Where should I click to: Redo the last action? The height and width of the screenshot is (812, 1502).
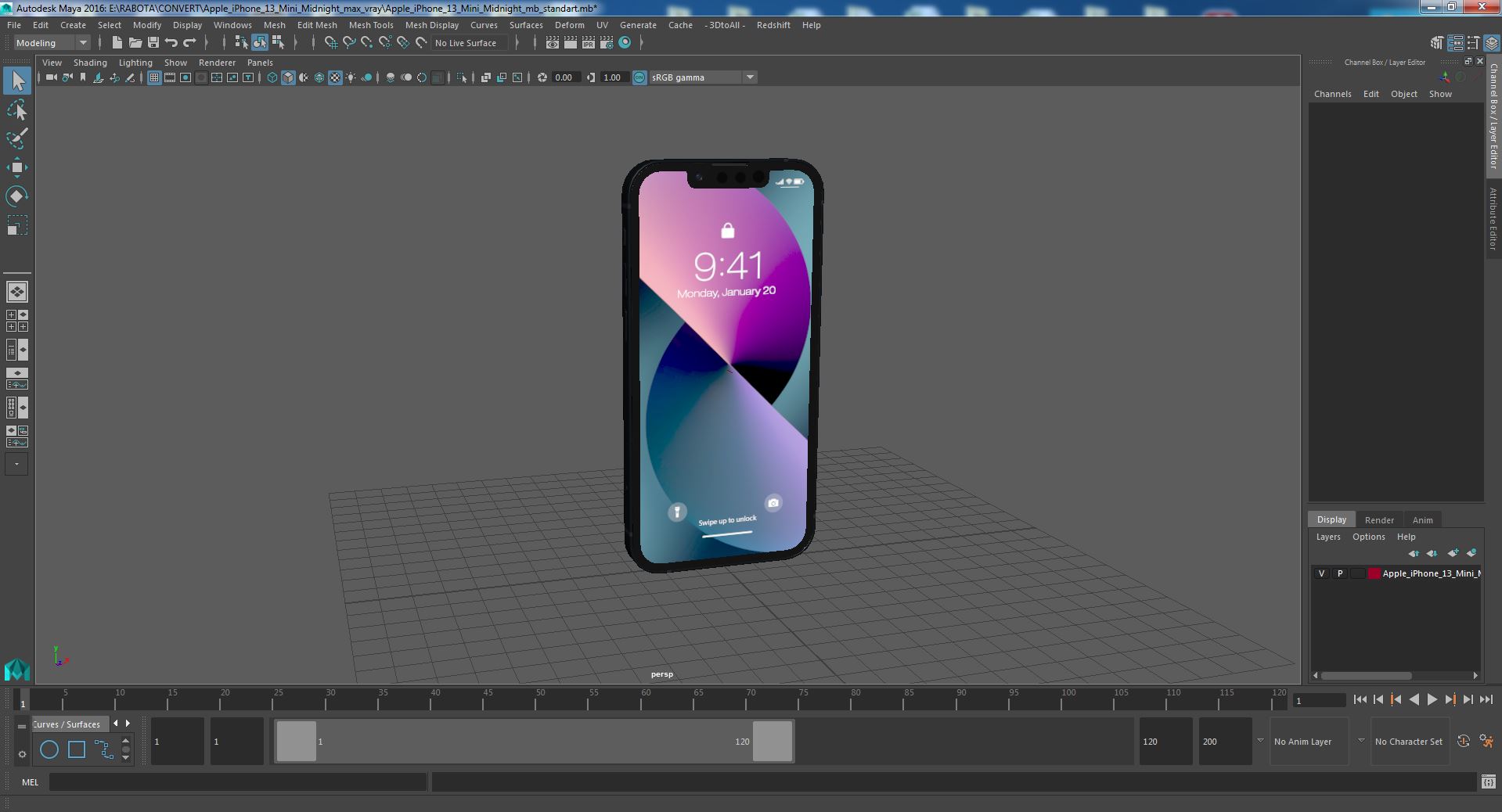(189, 43)
